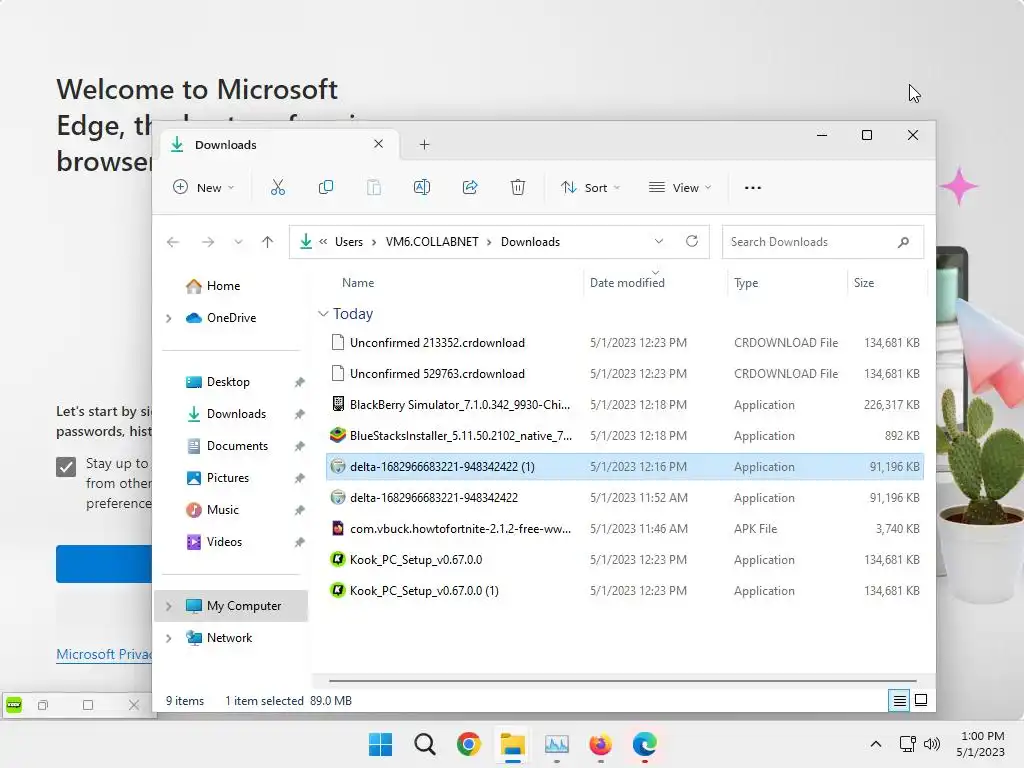1024x768 pixels.
Task: Sort by the Date modified column header
Action: pos(627,283)
